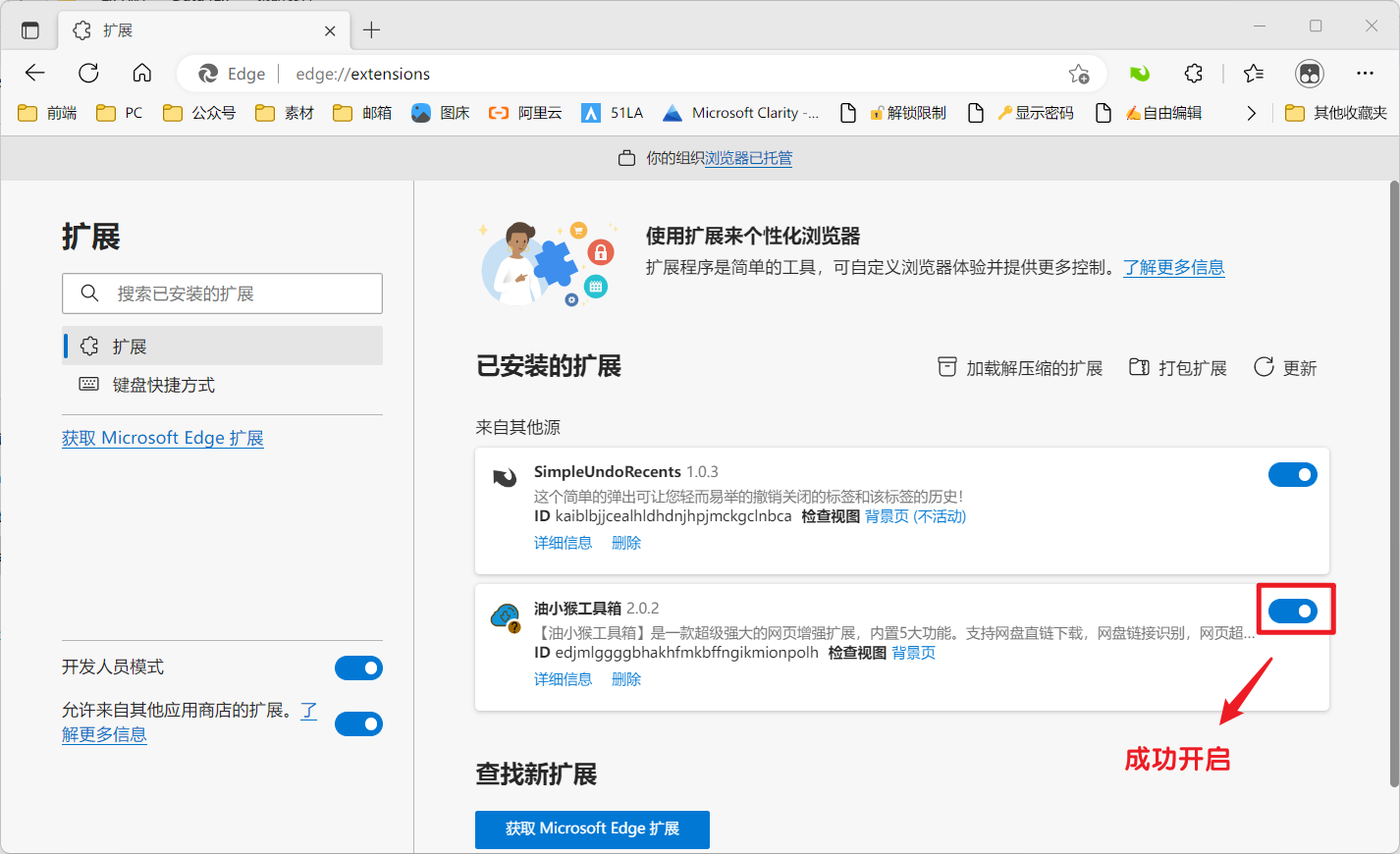This screenshot has width=1400, height=854.
Task: Open the Favorites hub star icon
Action: click(1253, 74)
